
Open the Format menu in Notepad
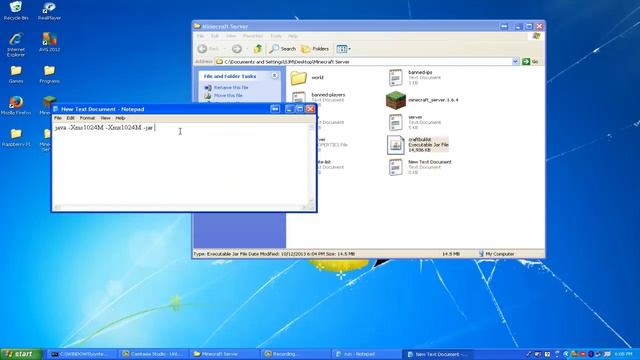coord(87,118)
